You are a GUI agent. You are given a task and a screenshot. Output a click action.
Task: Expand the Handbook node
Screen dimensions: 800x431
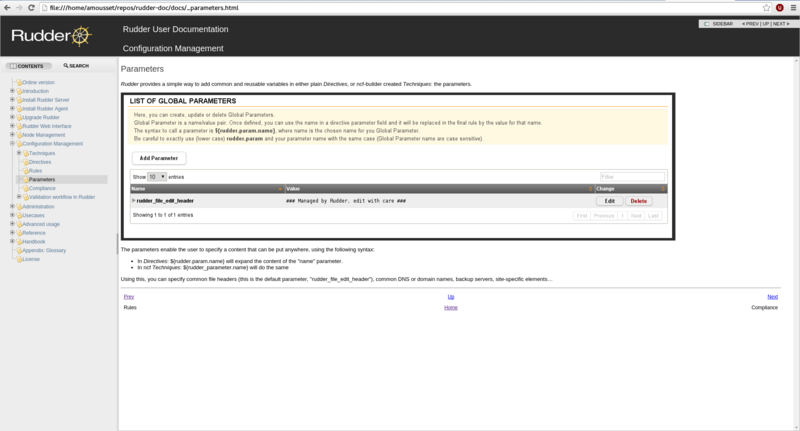(12, 241)
